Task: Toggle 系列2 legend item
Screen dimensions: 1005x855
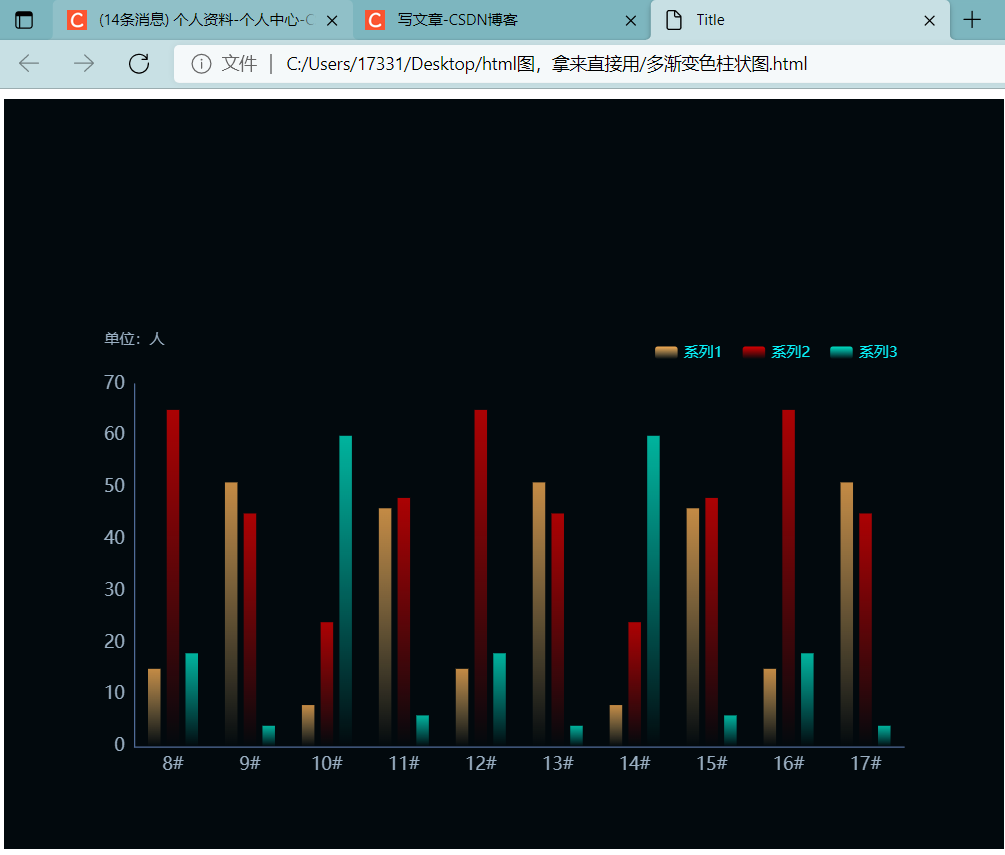Action: tap(776, 352)
